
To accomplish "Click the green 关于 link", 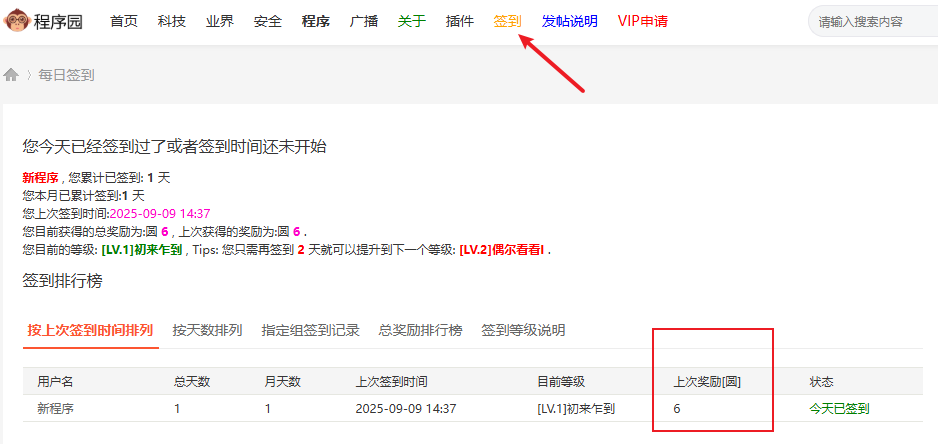I will point(412,21).
